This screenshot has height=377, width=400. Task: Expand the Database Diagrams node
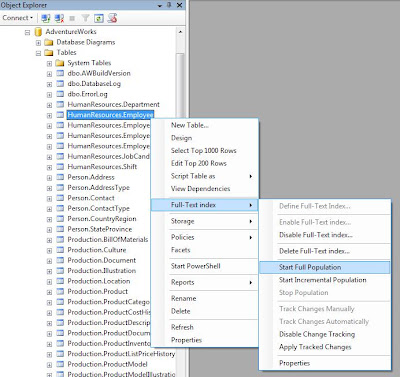(x=38, y=43)
